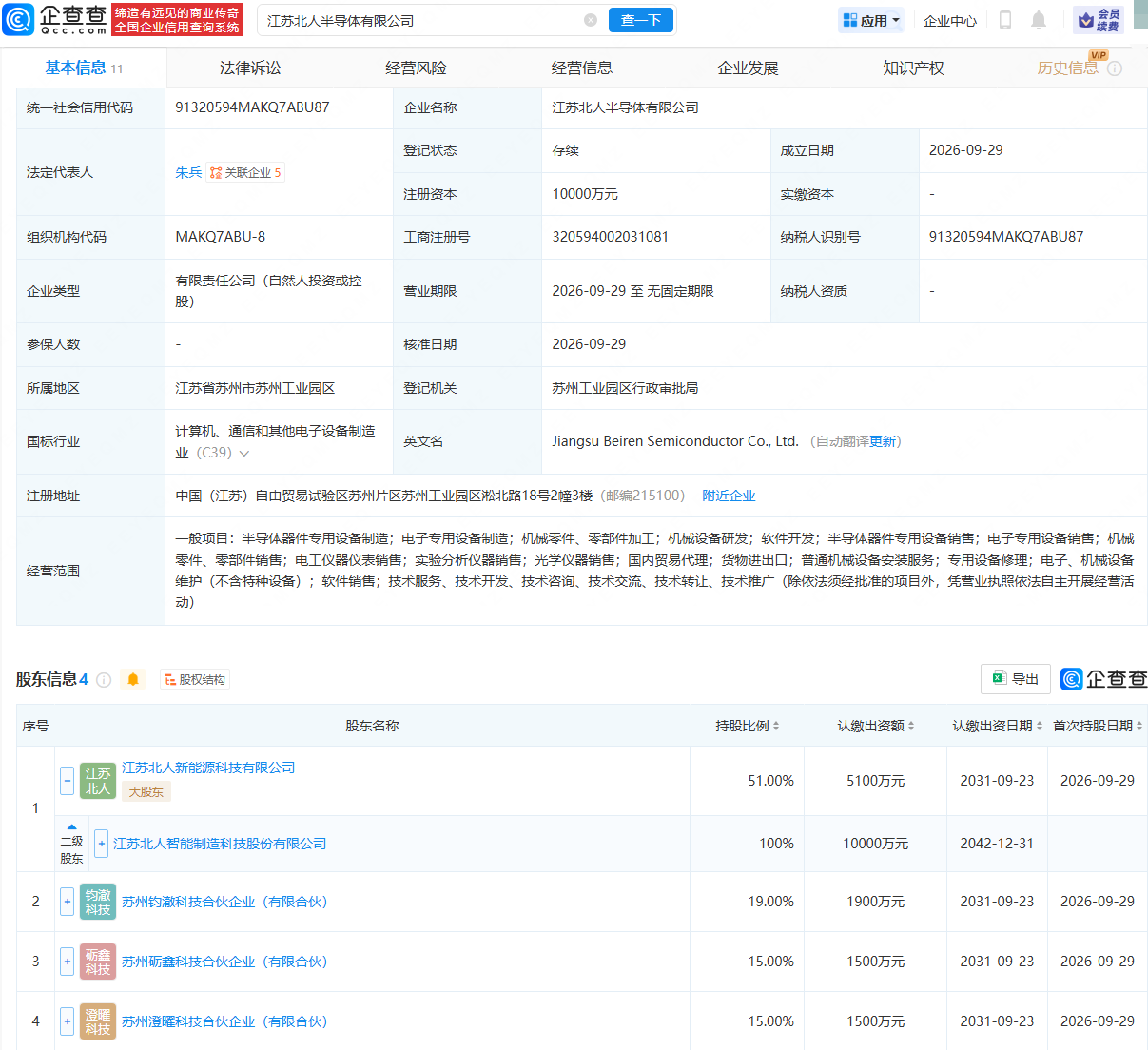Click the 砺鑫科技 company logo
Viewport: 1148px width, 1050px height.
[x=98, y=962]
